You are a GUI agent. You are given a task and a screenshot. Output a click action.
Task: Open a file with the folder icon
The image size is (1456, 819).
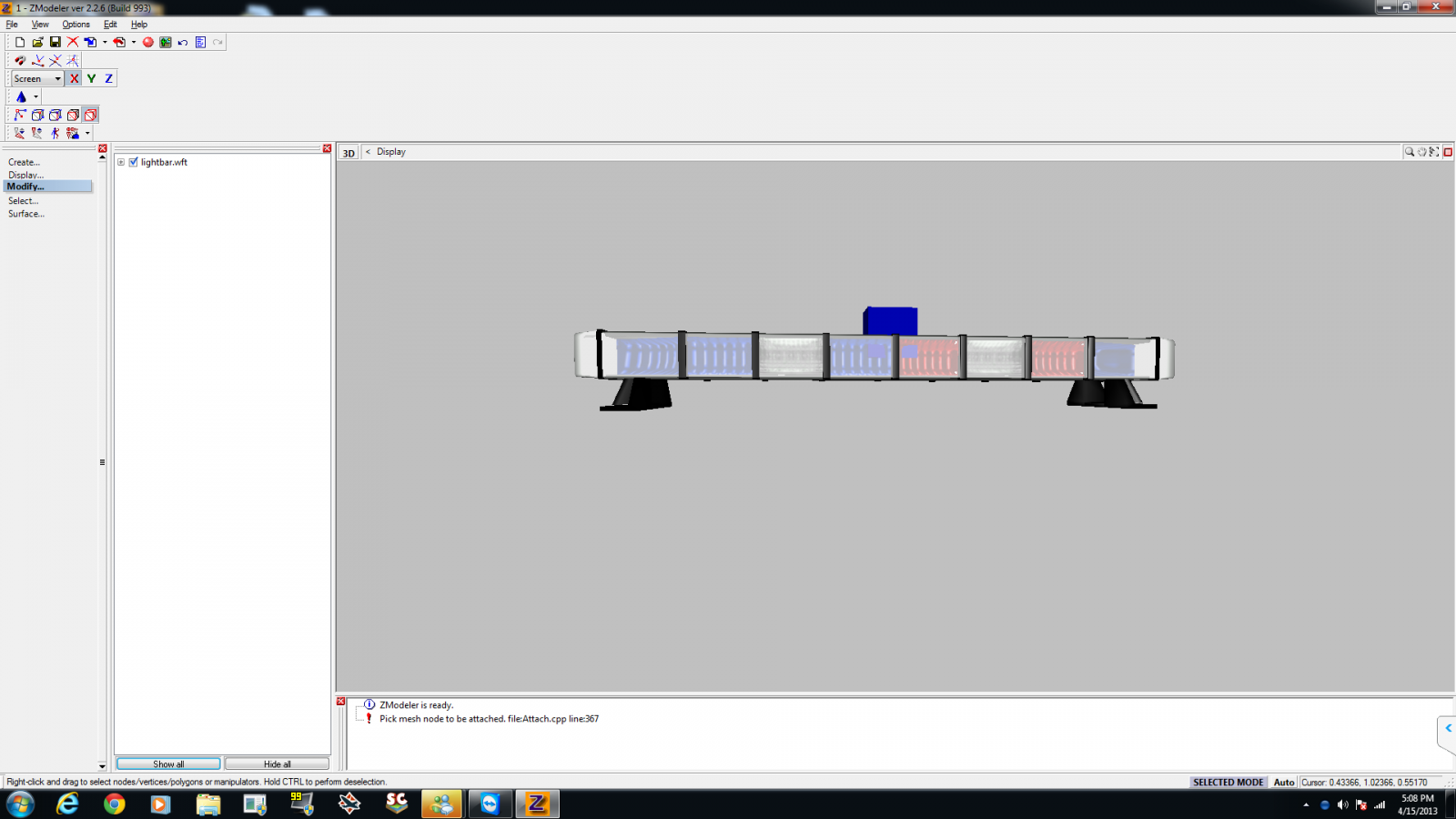pos(37,42)
